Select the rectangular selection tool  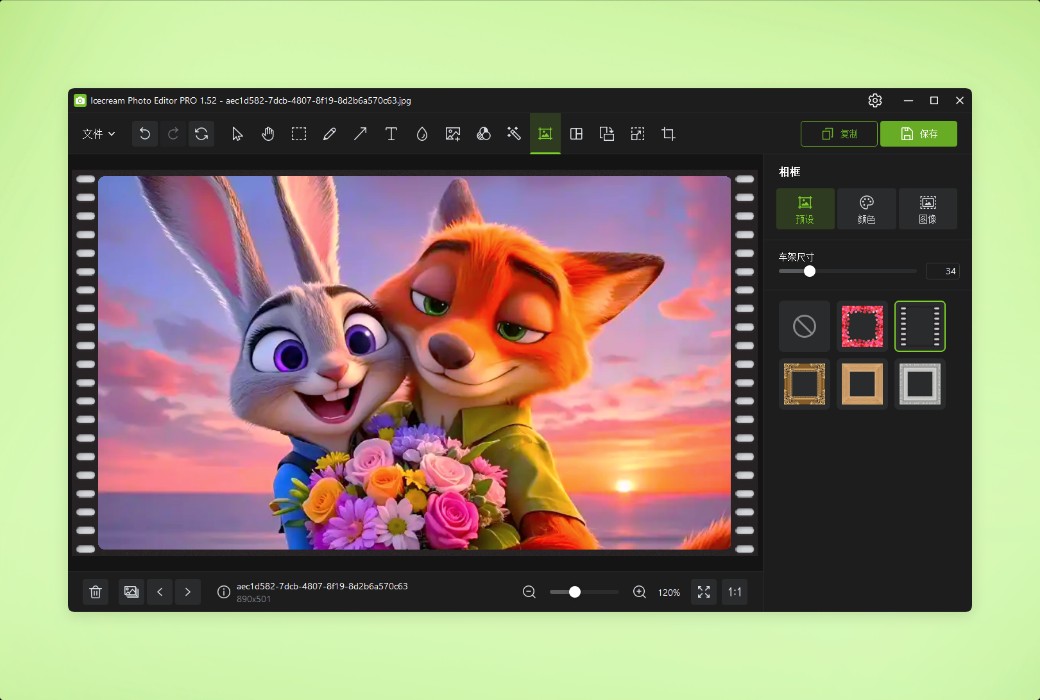[x=299, y=133]
